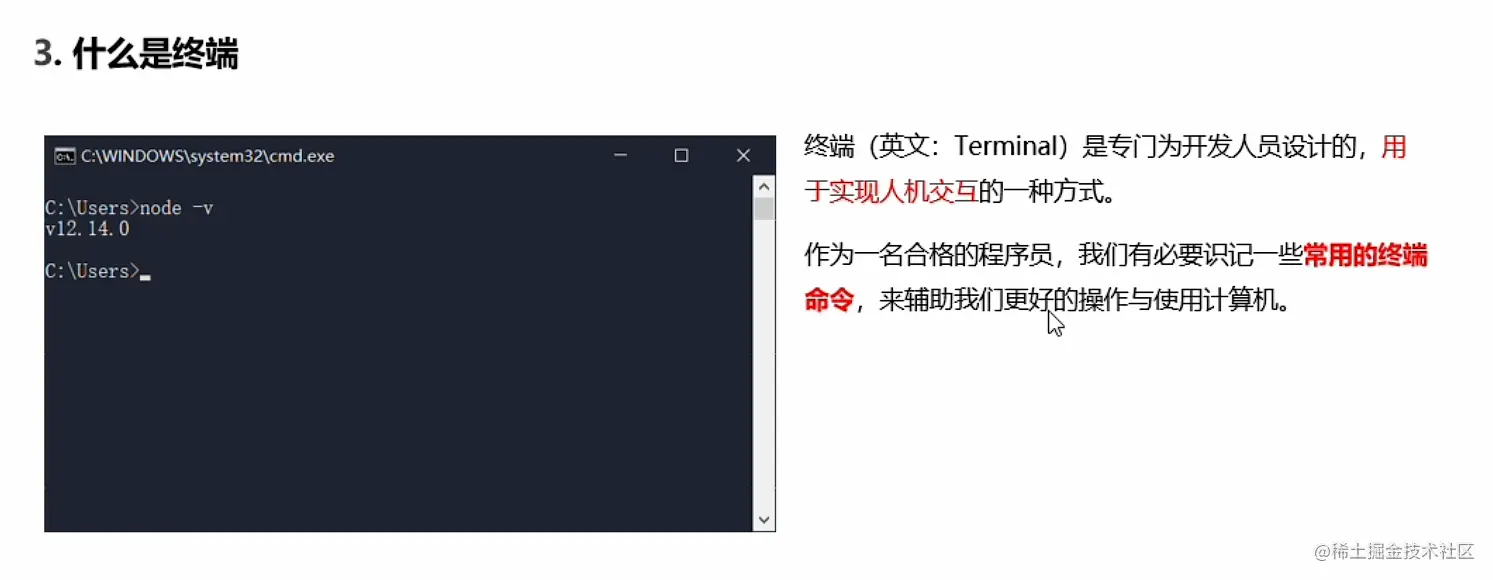Click the blinking cursor after second C:\Users> prompt

(145, 276)
